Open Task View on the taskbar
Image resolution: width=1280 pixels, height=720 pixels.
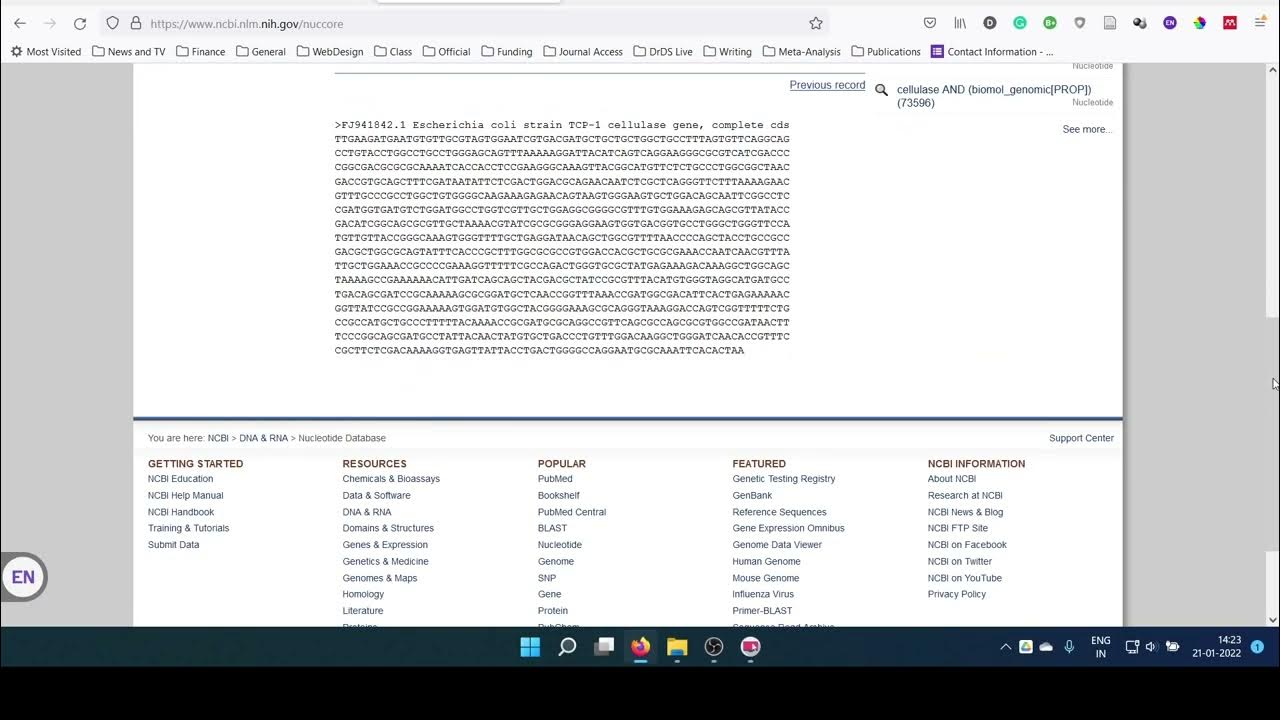click(604, 647)
